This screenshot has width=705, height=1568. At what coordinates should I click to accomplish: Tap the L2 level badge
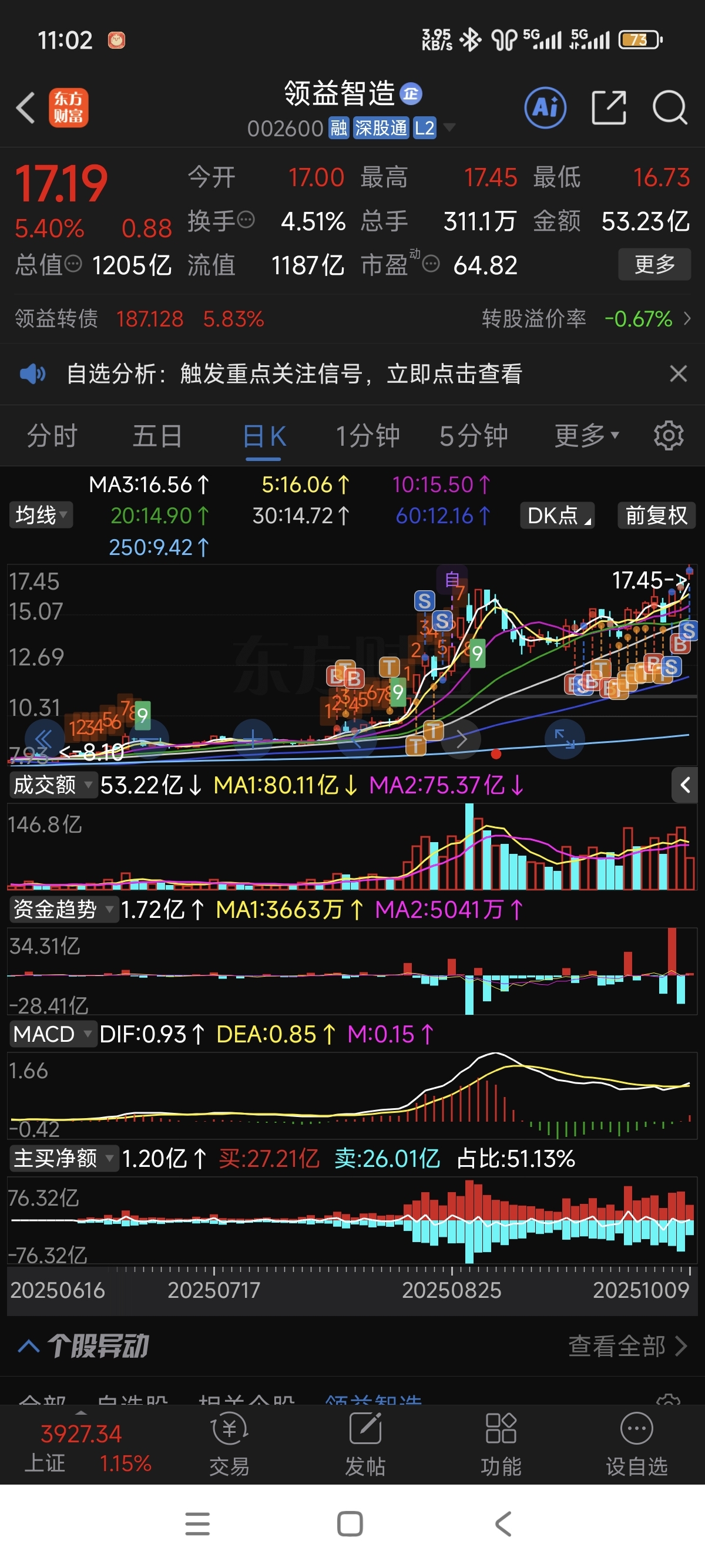pyautogui.click(x=424, y=129)
